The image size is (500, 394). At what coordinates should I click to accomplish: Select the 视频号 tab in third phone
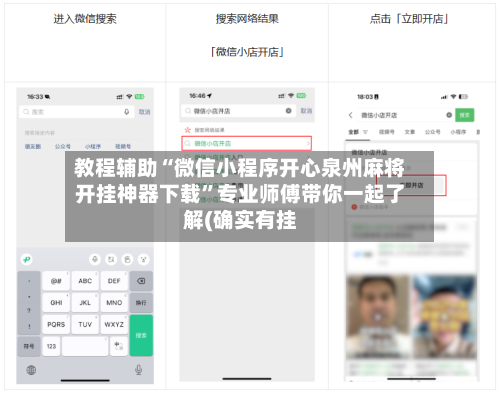point(387,132)
